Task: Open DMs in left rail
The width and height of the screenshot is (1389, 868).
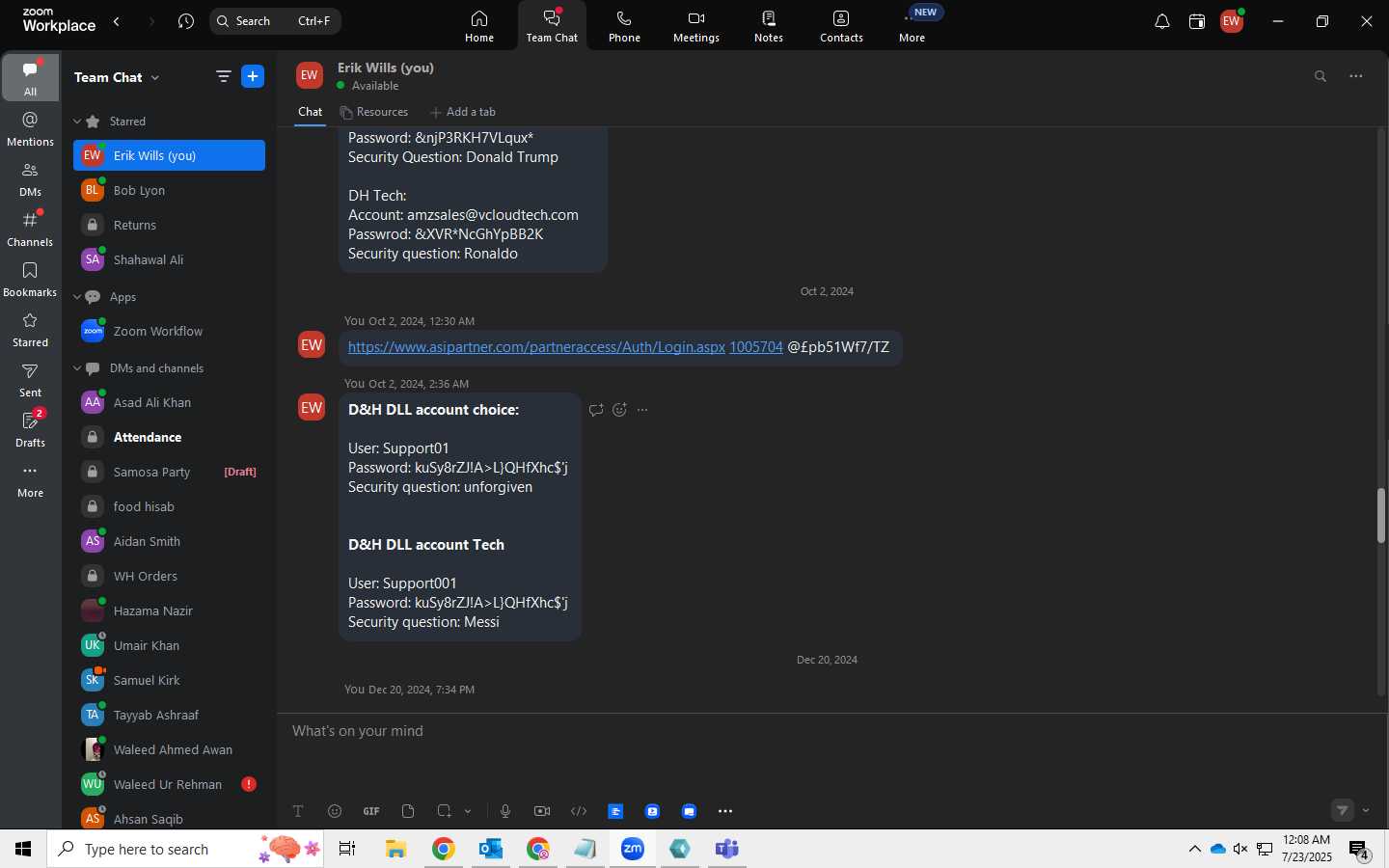Action: coord(31,178)
